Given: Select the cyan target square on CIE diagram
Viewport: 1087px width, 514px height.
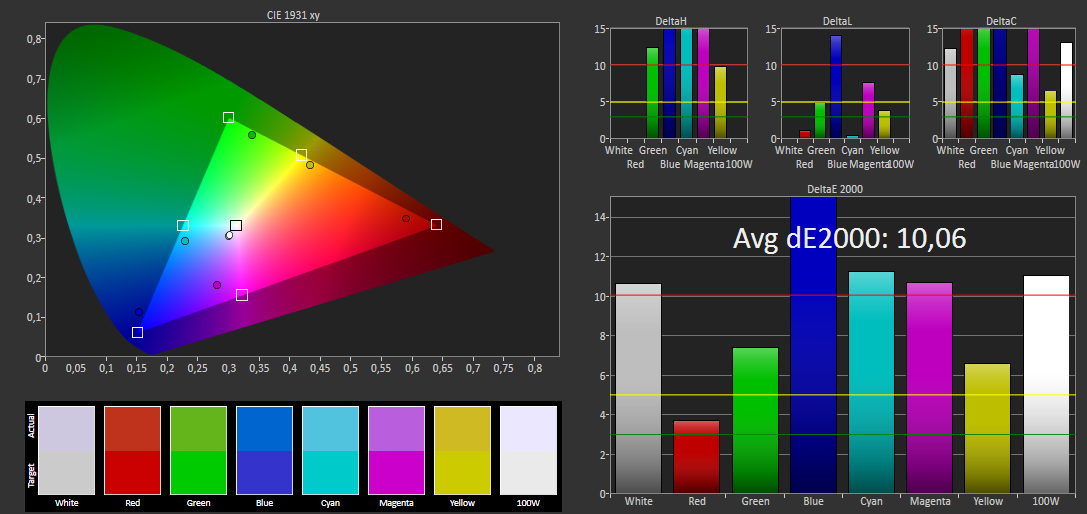Looking at the screenshot, I should pos(183,225).
